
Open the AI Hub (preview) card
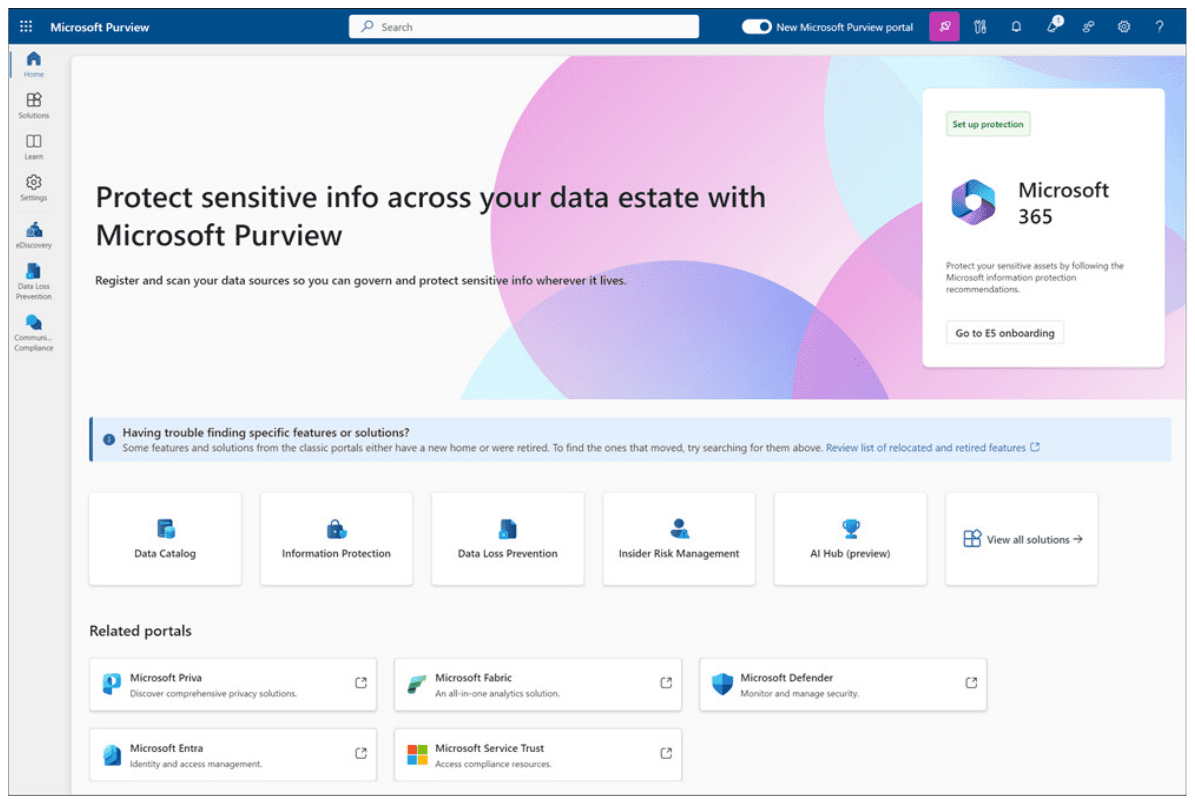(851, 539)
